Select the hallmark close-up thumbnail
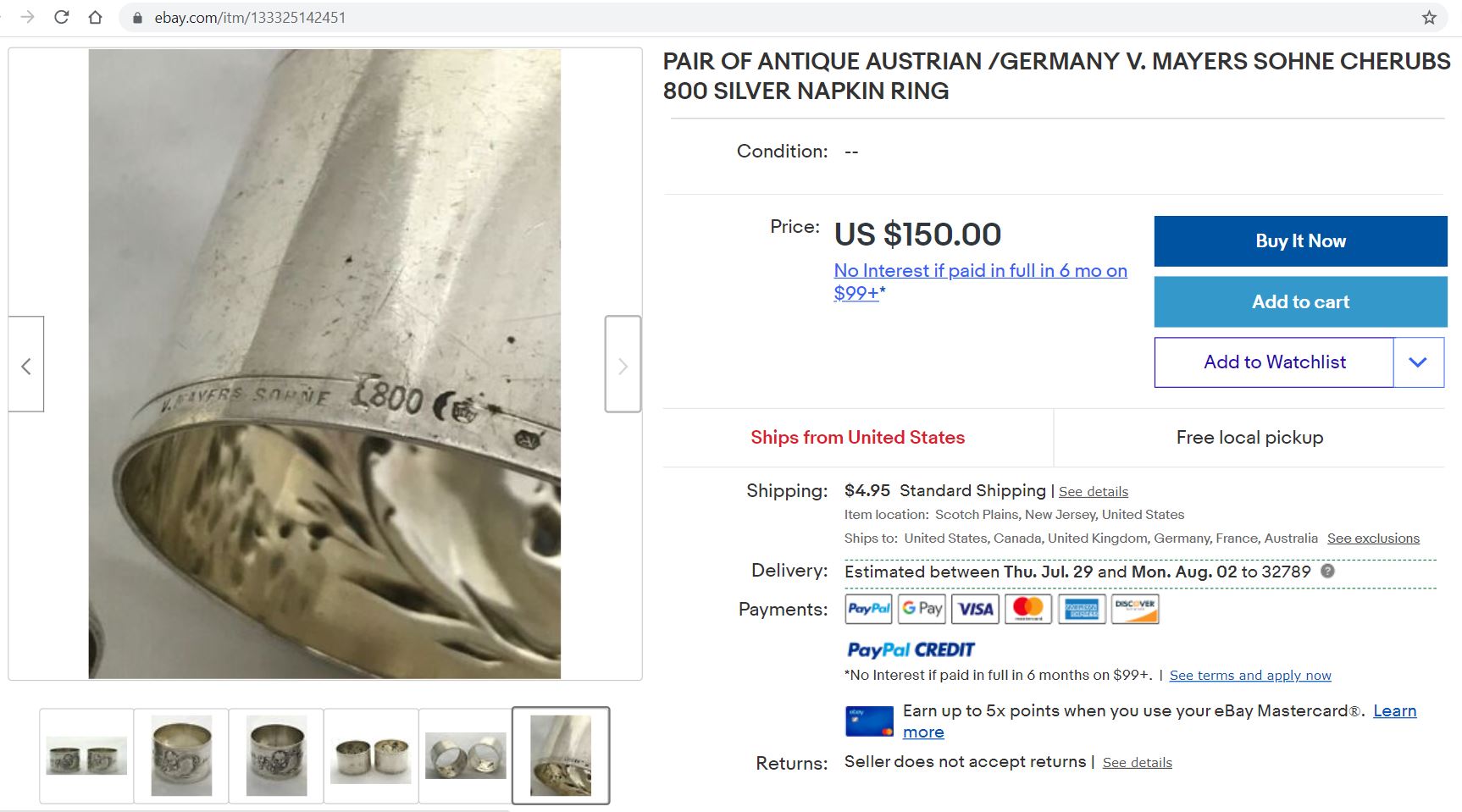 click(561, 755)
